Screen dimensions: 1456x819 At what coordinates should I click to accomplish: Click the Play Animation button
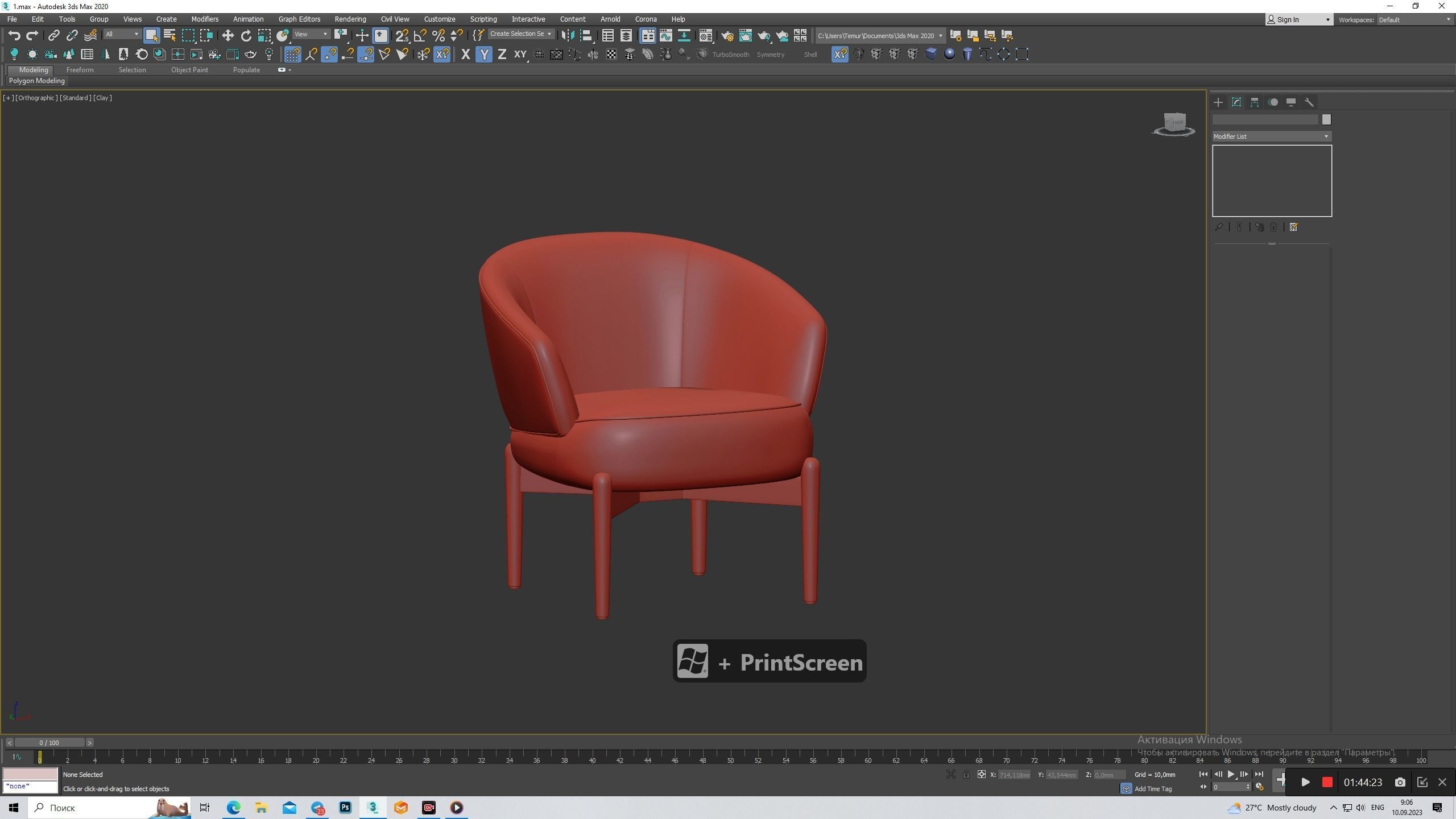1231,774
